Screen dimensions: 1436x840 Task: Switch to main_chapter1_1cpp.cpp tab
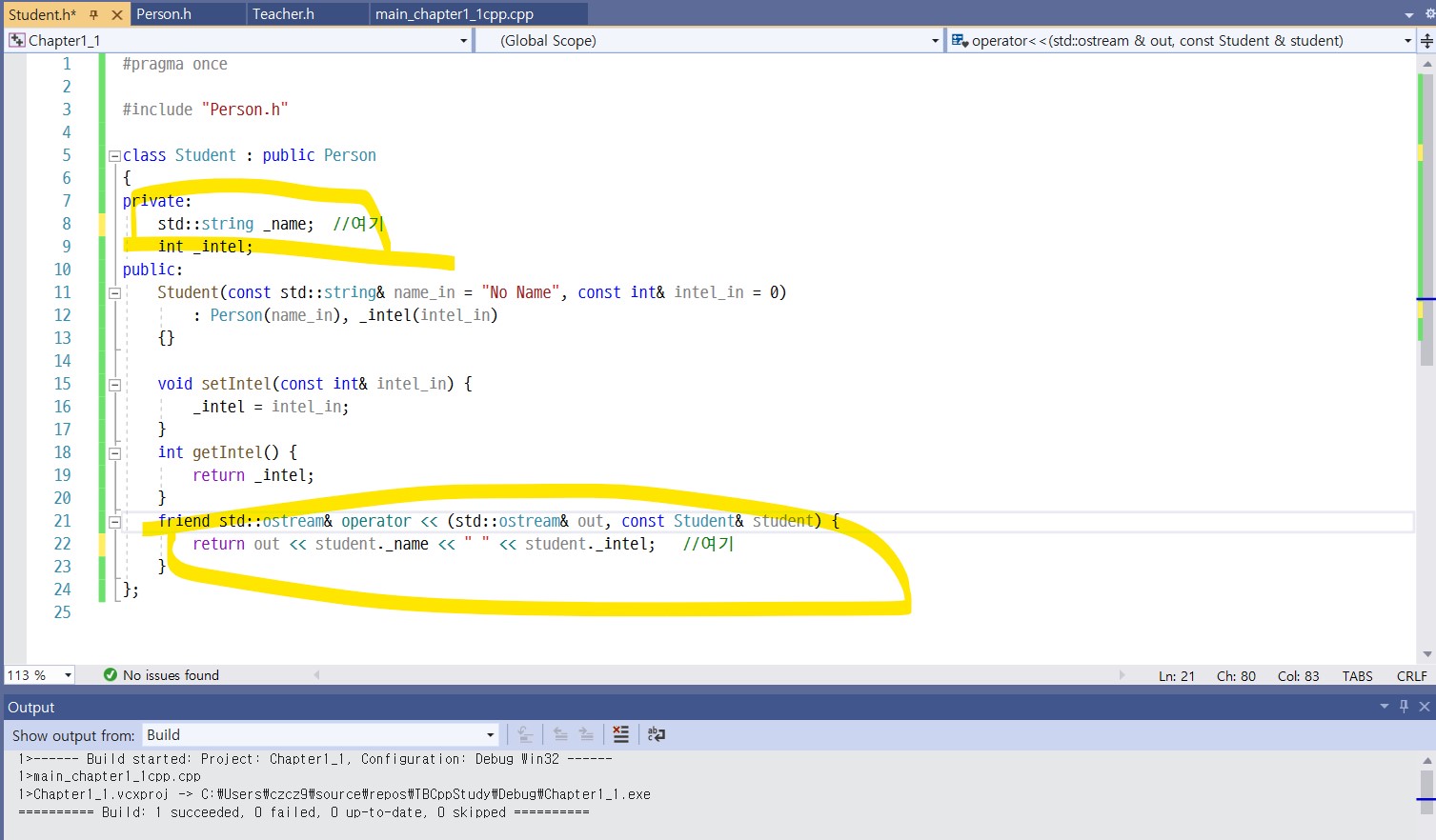[x=455, y=14]
